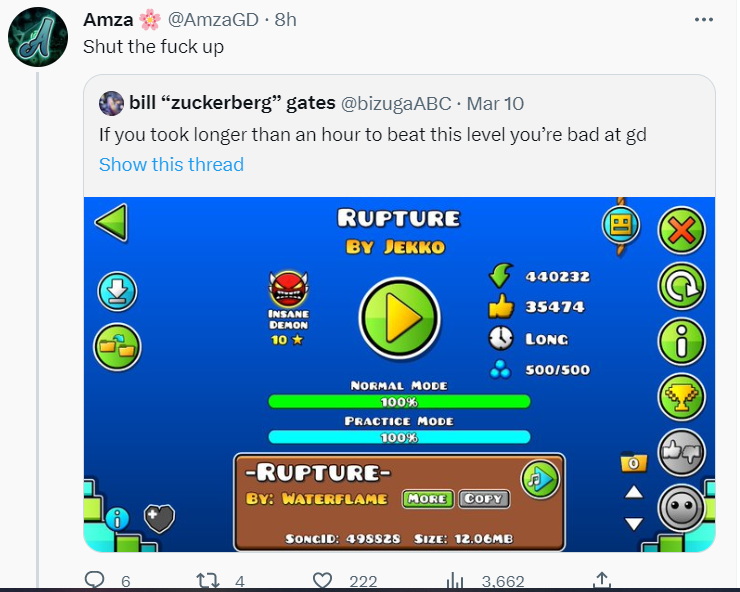This screenshot has width=740, height=592.
Task: Open the @AmzaGD handle link
Action: [x=213, y=19]
